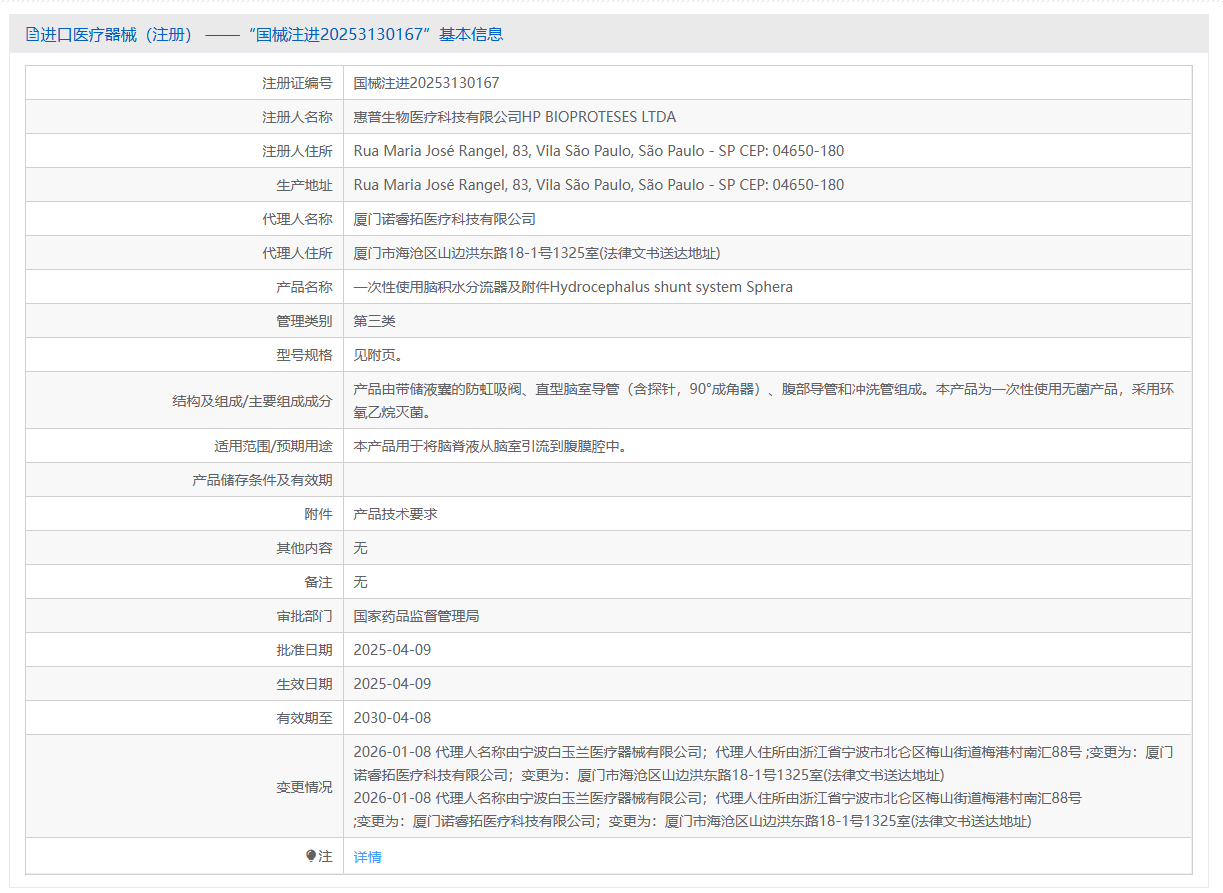1223x893 pixels.
Task: Click the 2025-04-09 date in 批准日期 row
Action: [393, 650]
